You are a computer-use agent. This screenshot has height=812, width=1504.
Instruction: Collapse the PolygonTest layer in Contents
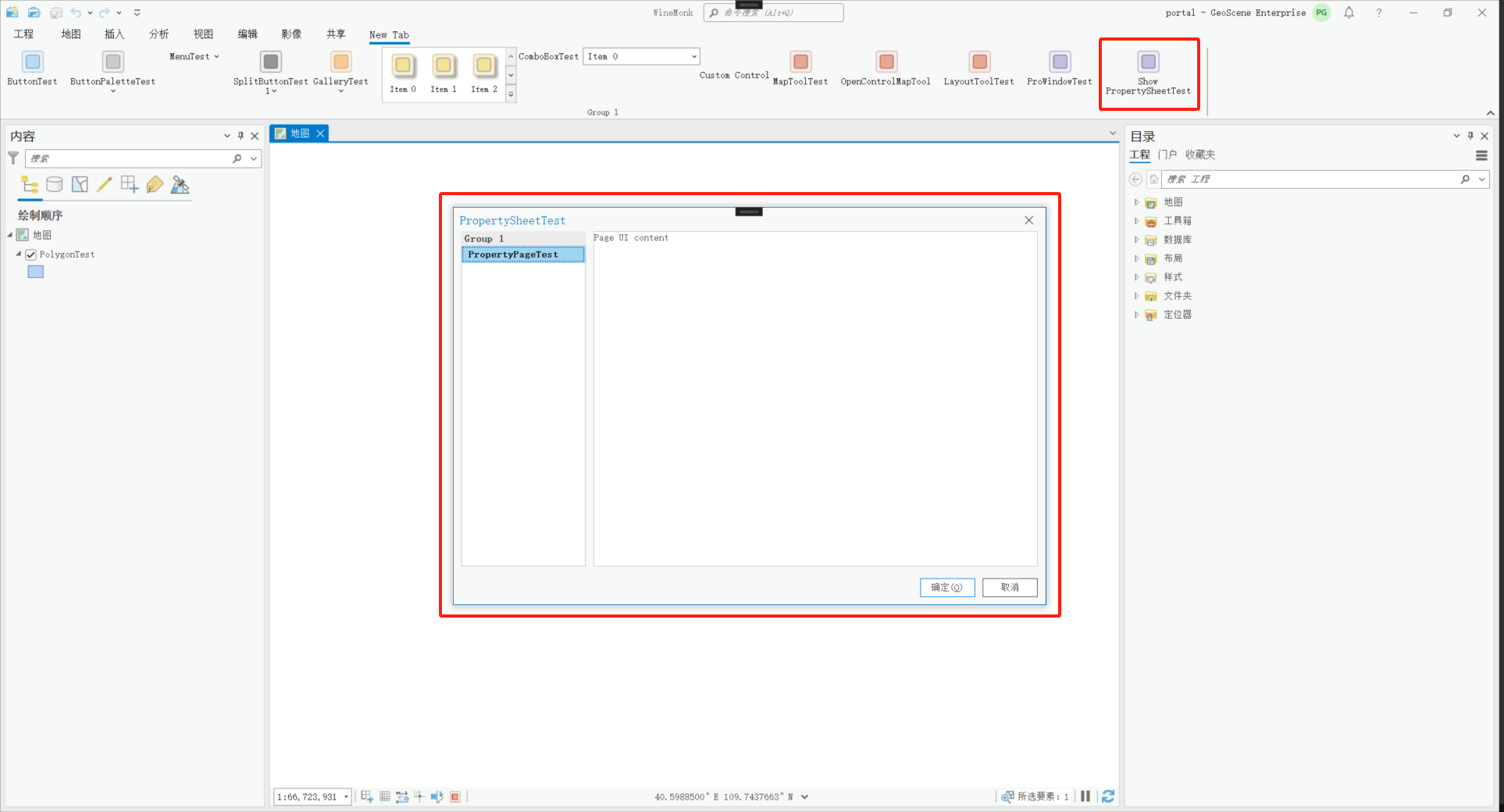[19, 254]
